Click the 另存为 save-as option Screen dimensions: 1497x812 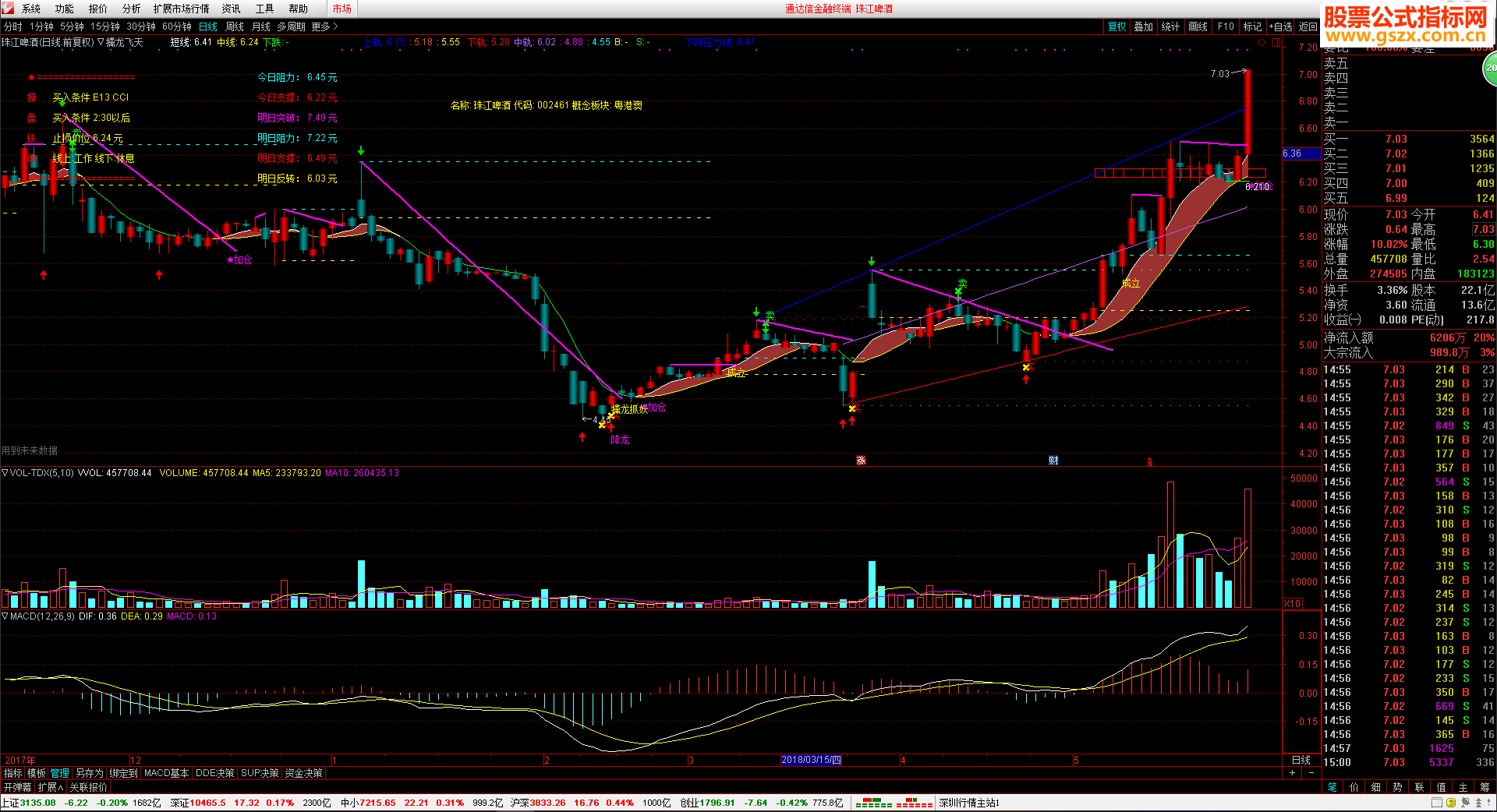(89, 773)
